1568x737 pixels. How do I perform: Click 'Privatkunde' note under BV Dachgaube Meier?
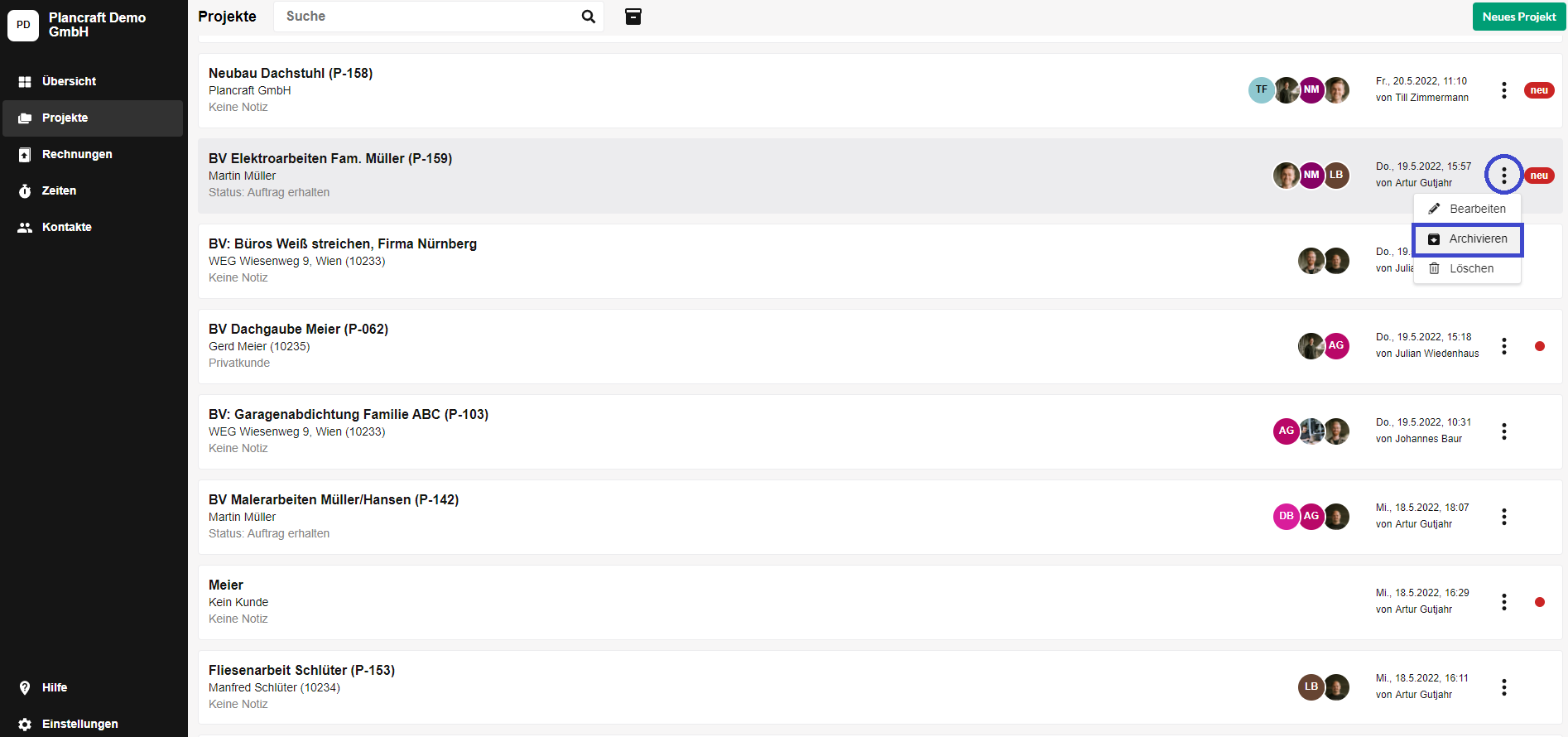pos(239,363)
